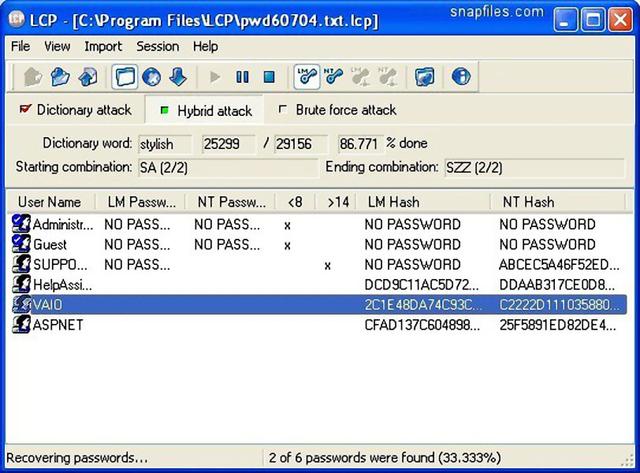The image size is (640, 473).
Task: Toggle the LM key attack icon
Action: pos(307,77)
